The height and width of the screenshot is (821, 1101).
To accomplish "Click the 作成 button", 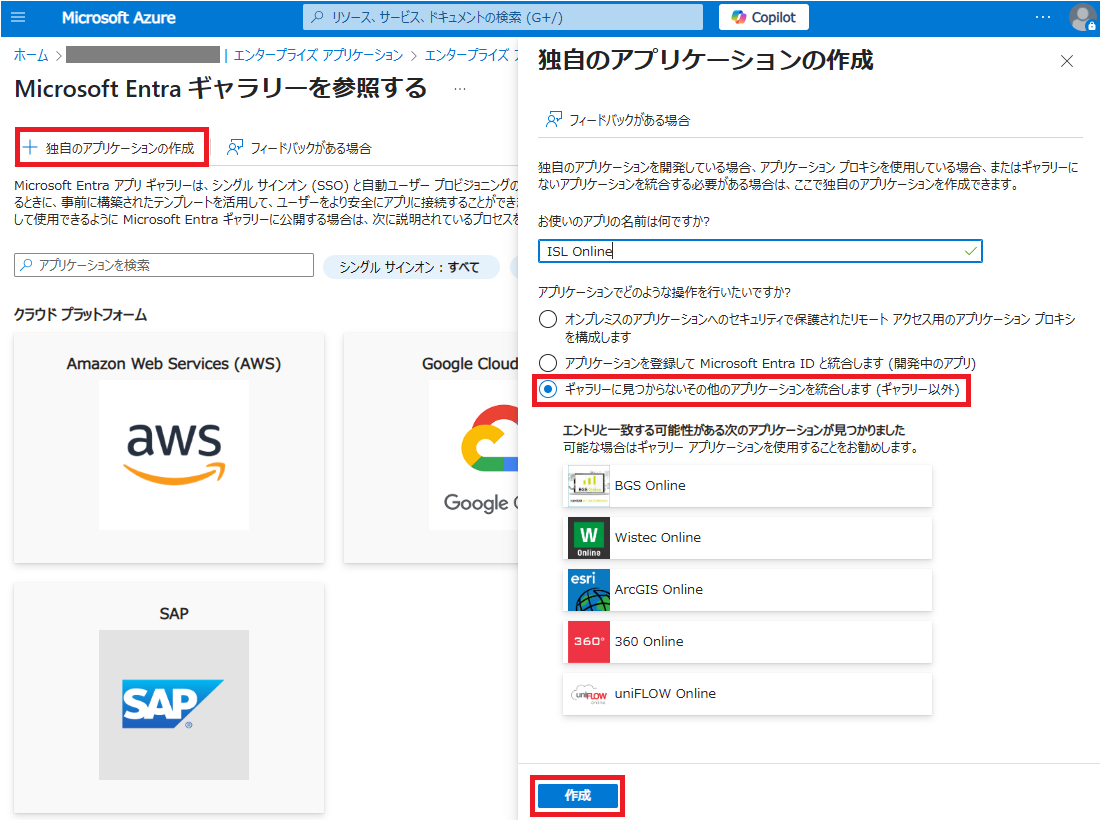I will [577, 795].
